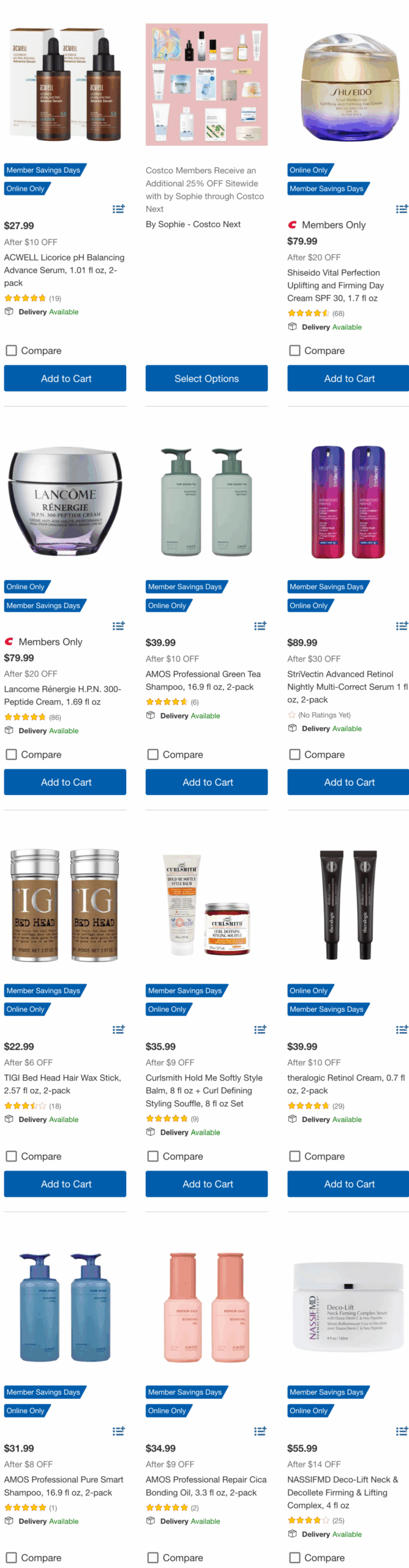Click add-to-list icon for Lancome Rénergie Cream
Screen dimensions: 409x1568
click(x=119, y=625)
